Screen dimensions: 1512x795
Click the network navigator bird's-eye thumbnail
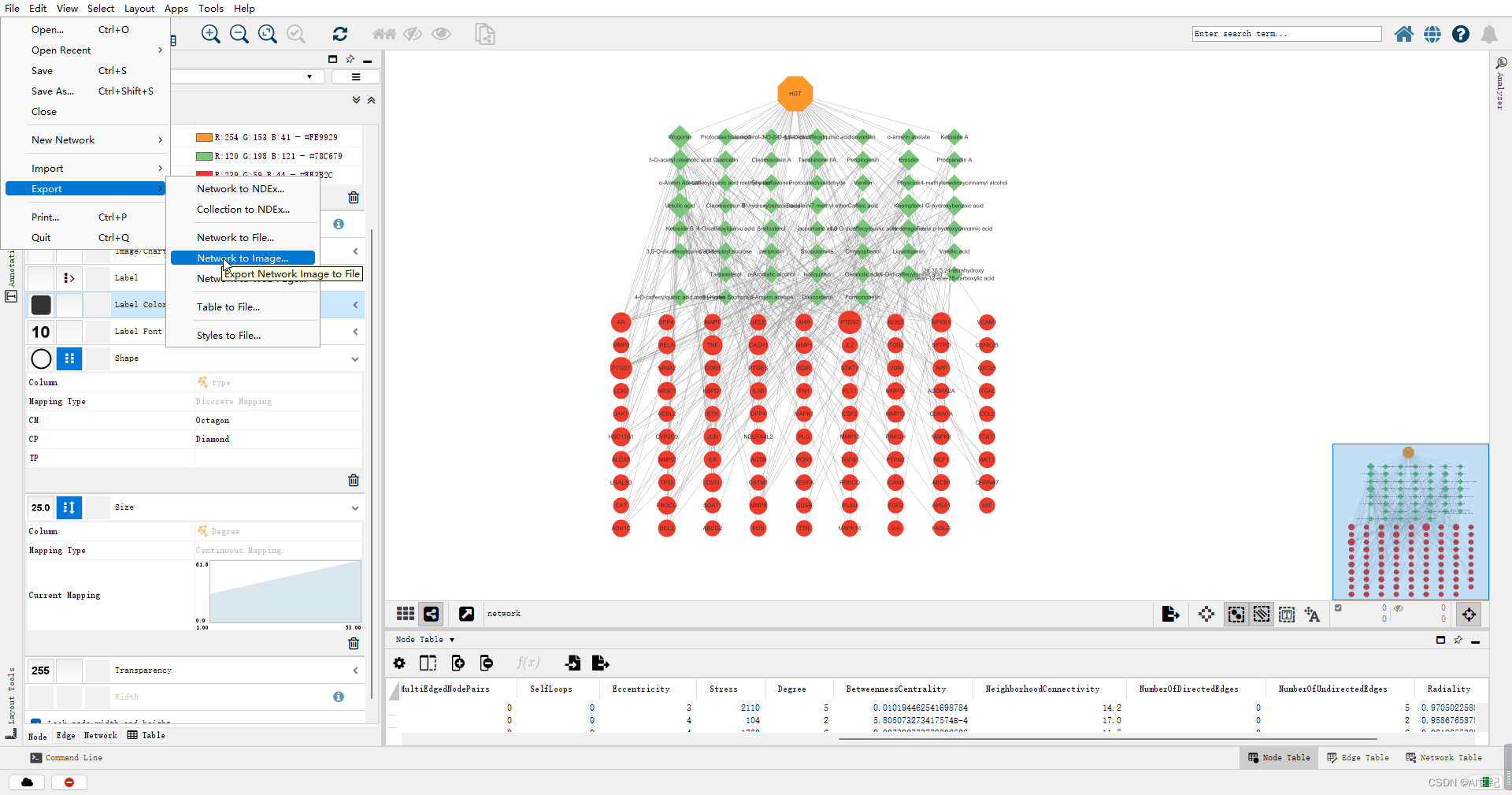(x=1410, y=522)
